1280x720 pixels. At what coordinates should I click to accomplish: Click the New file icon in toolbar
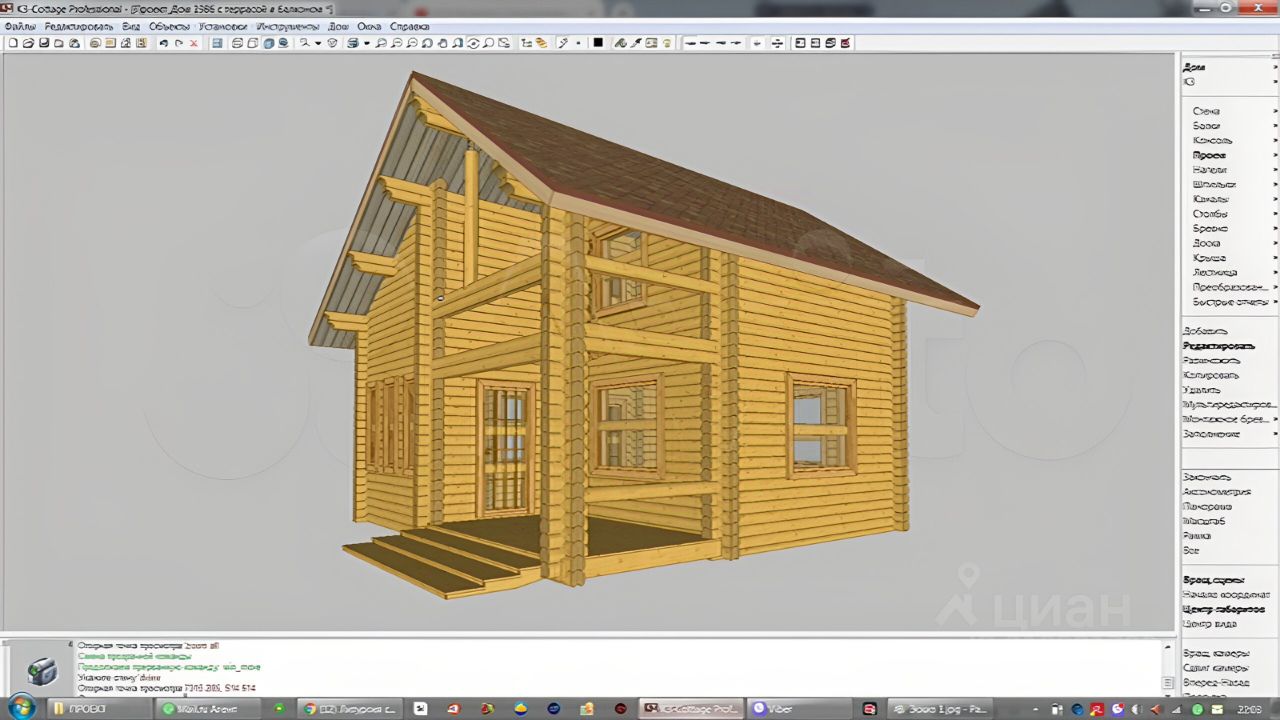(12, 43)
